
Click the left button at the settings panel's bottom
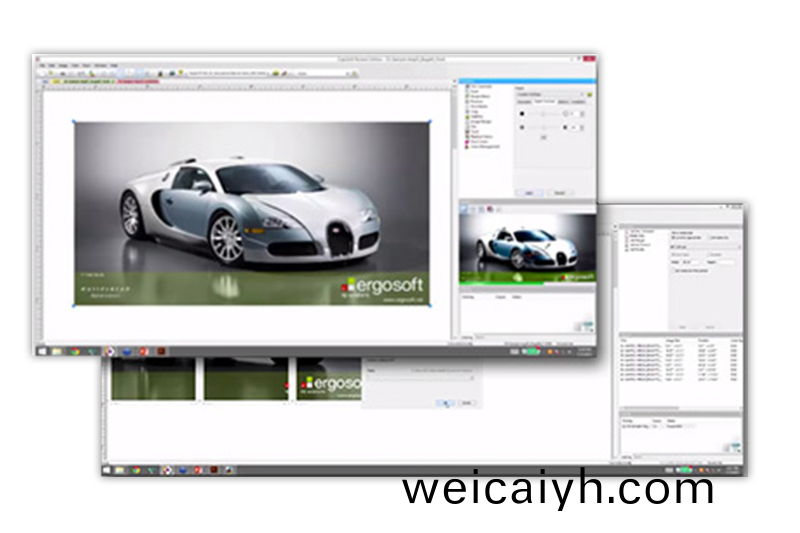529,192
